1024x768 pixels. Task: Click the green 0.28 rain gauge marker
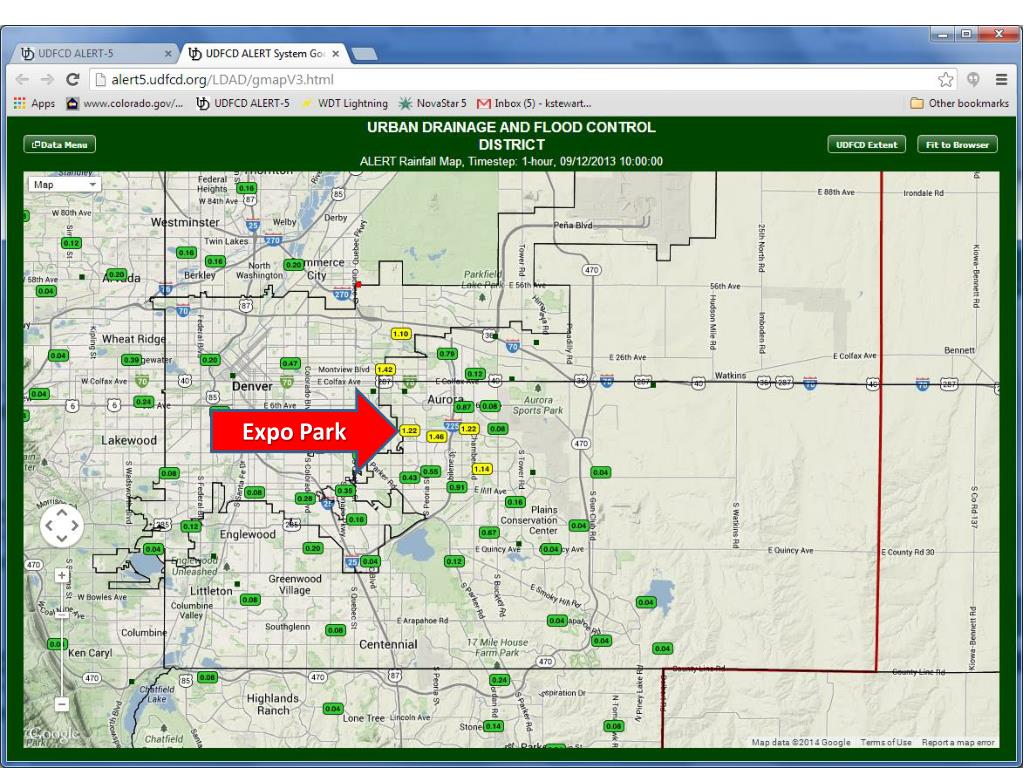305,498
